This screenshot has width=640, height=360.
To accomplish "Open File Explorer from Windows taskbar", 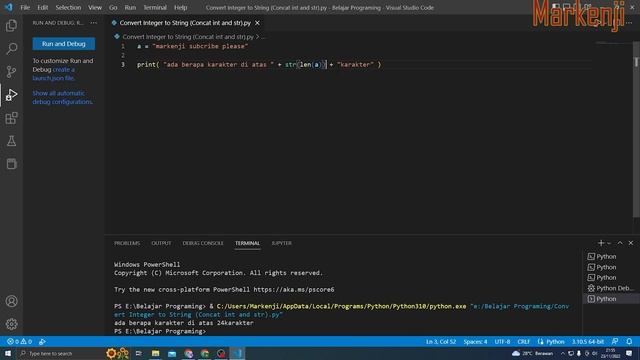I will [x=156, y=353].
